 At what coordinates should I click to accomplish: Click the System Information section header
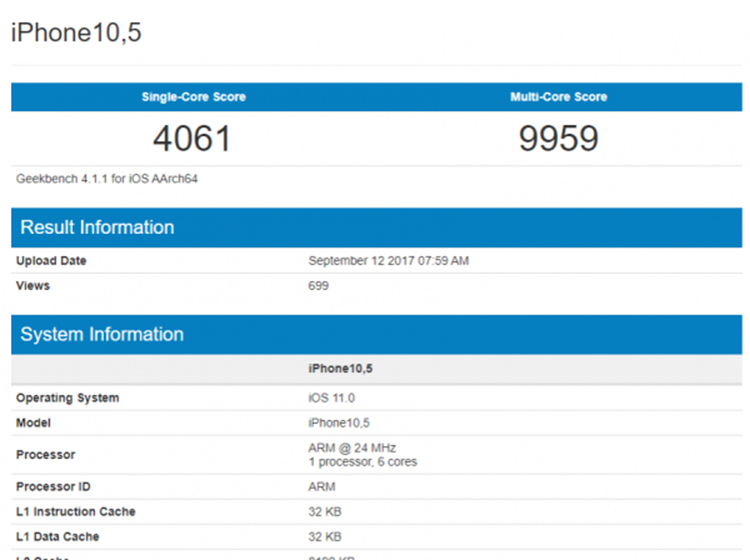pyautogui.click(x=102, y=334)
